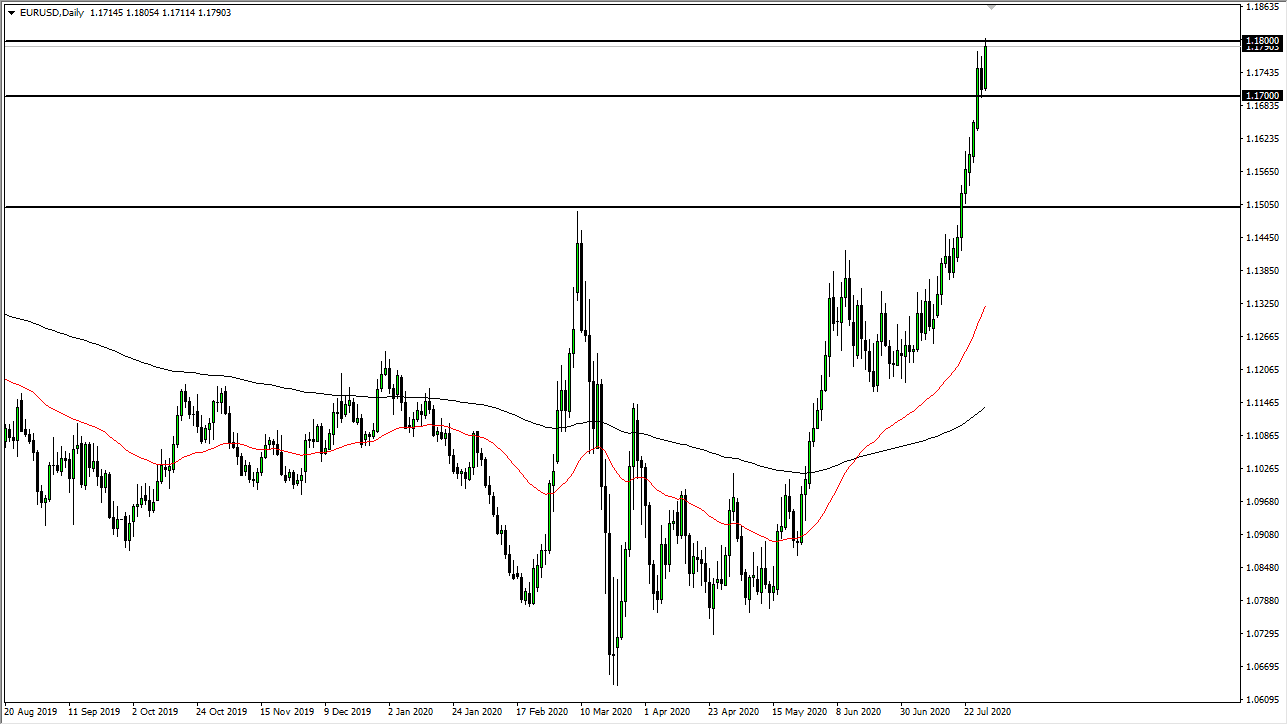This screenshot has width=1288, height=725.
Task: Click the triangle before EURUSD,Daily title
Action: point(11,13)
